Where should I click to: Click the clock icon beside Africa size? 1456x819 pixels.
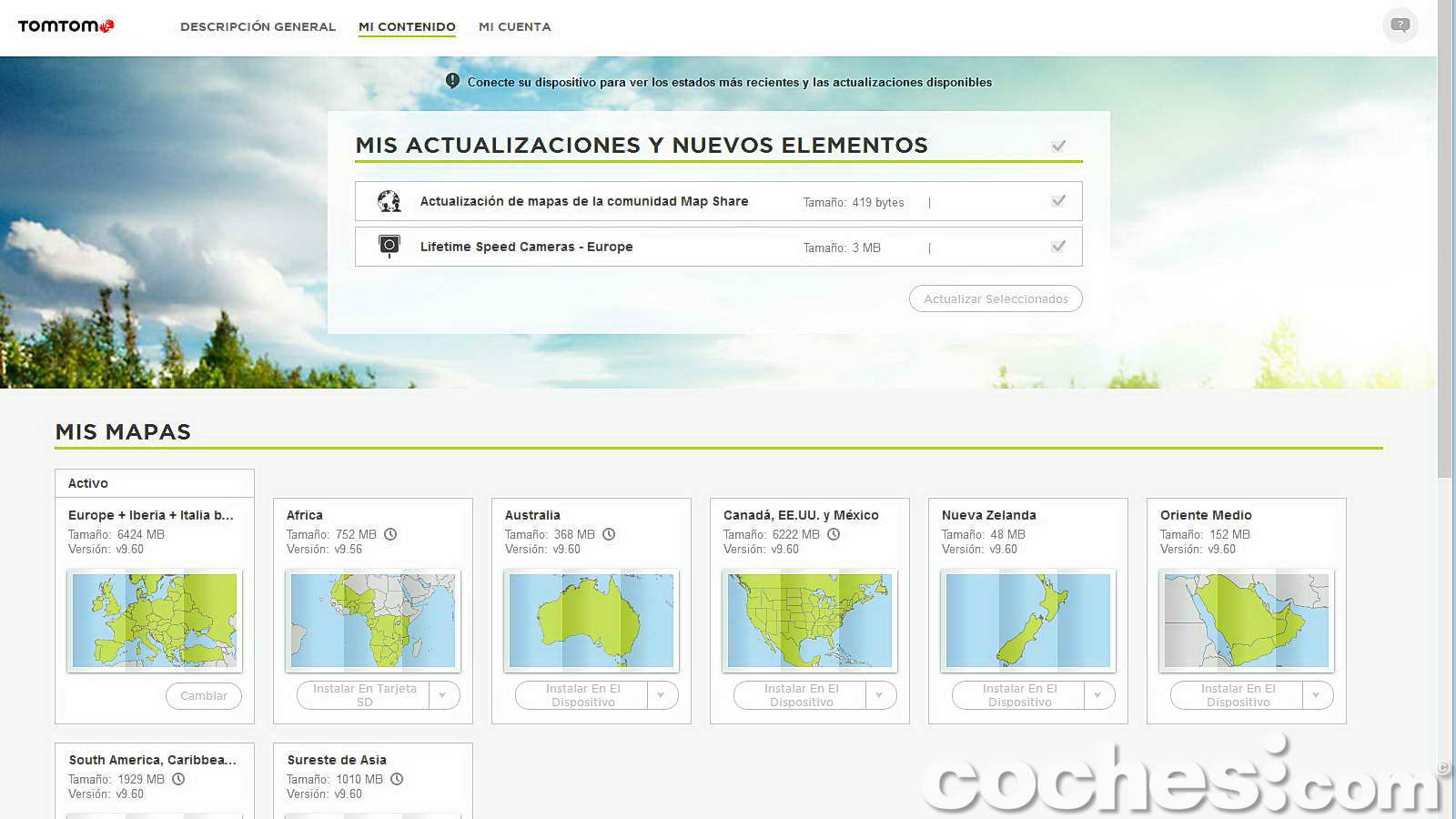[x=390, y=534]
